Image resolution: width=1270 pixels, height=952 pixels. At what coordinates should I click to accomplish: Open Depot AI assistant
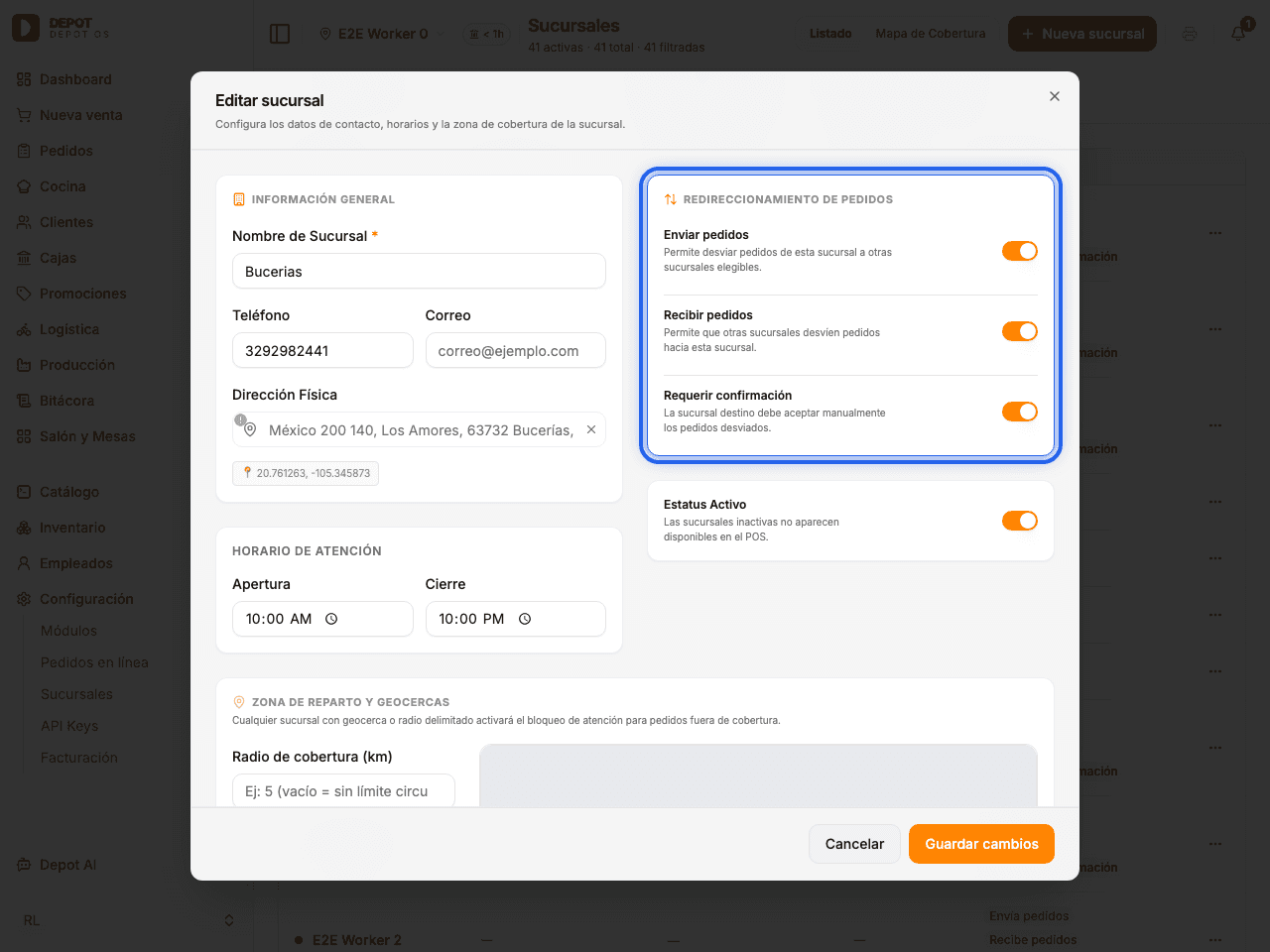67,865
